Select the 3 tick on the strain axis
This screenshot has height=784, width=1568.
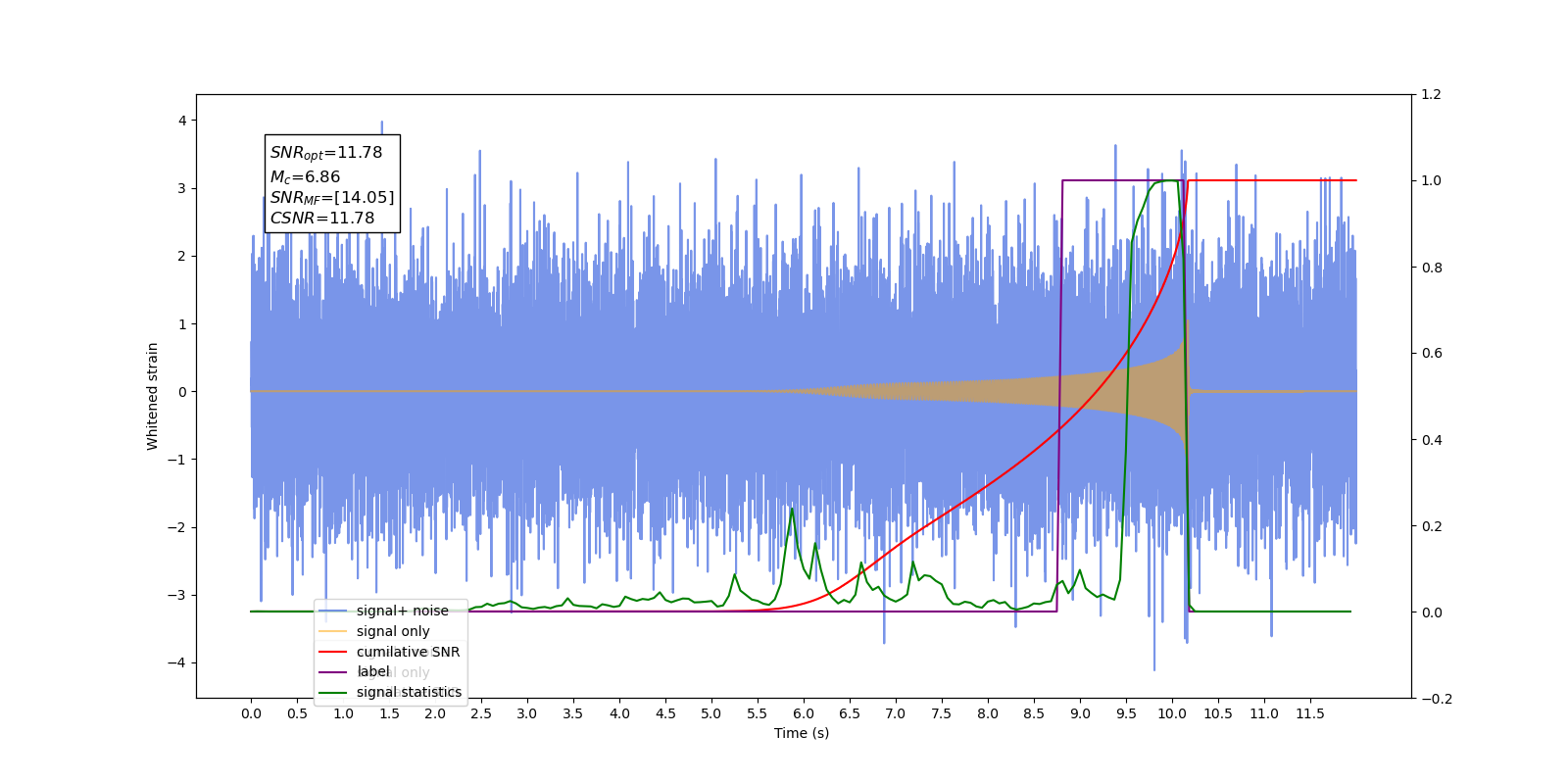point(182,188)
